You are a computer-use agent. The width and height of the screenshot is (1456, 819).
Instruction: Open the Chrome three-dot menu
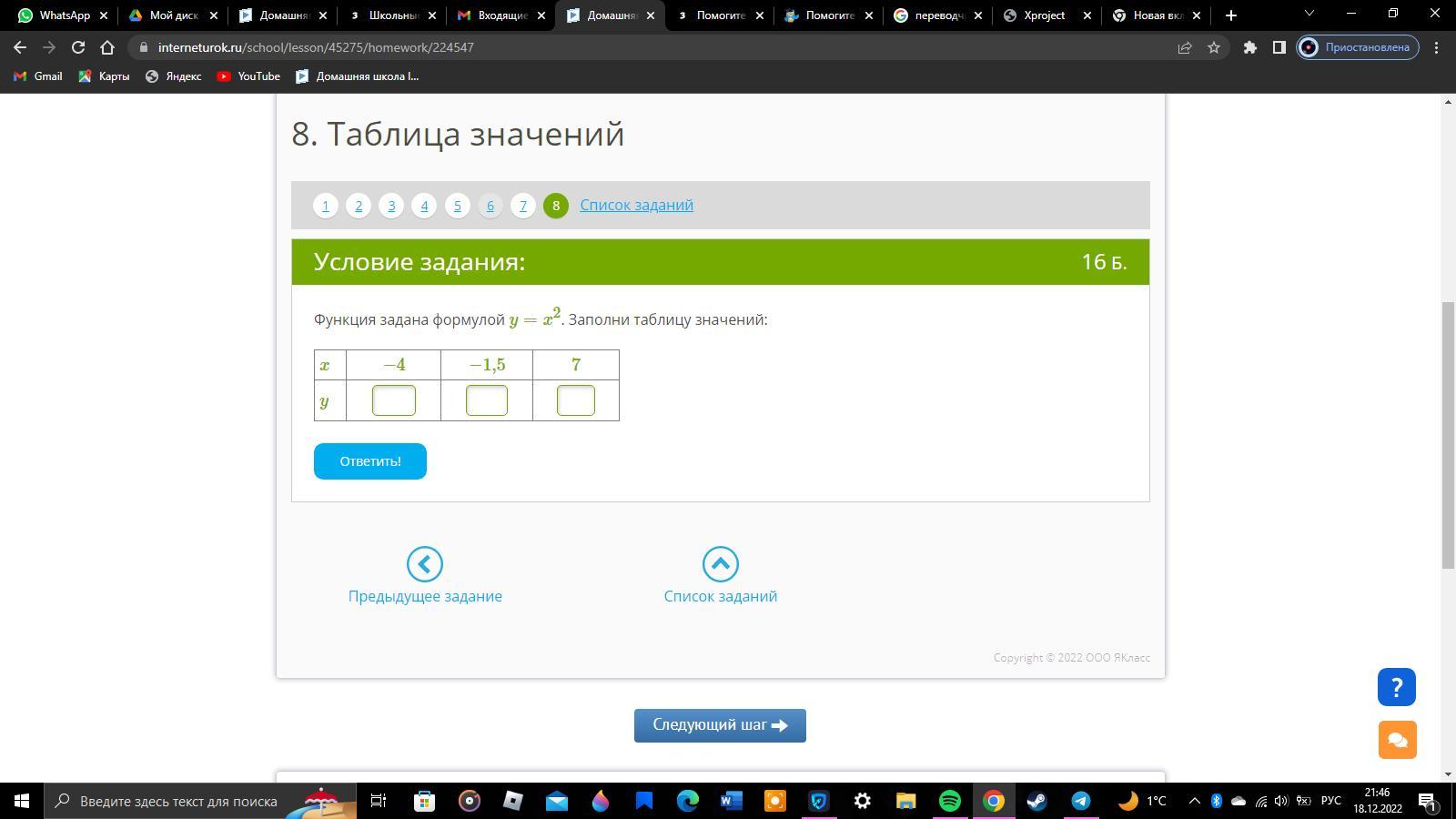[1437, 47]
